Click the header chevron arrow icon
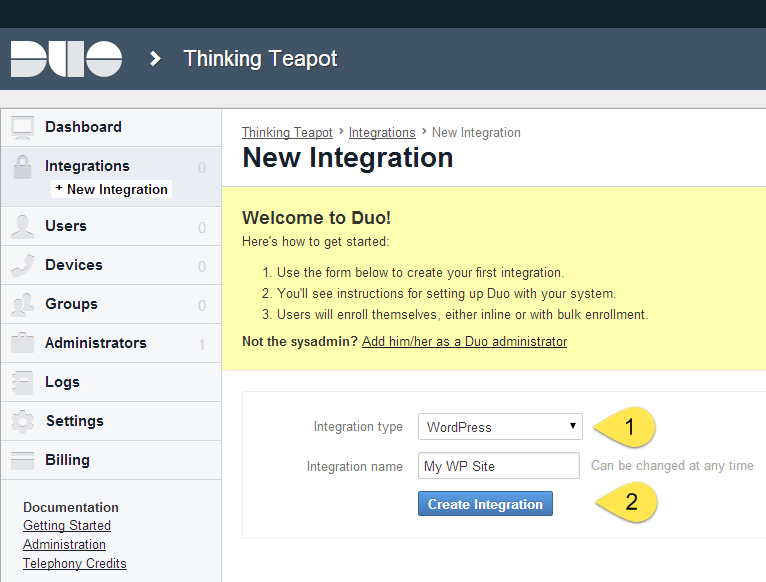The image size is (766, 582). point(155,59)
